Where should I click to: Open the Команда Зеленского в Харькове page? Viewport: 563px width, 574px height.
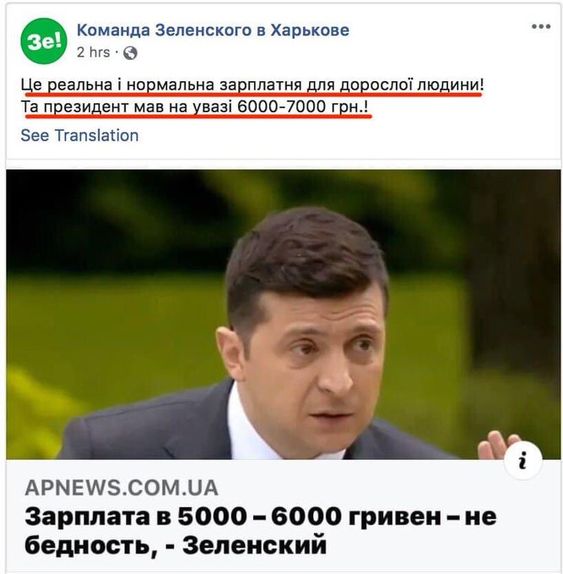tap(213, 30)
